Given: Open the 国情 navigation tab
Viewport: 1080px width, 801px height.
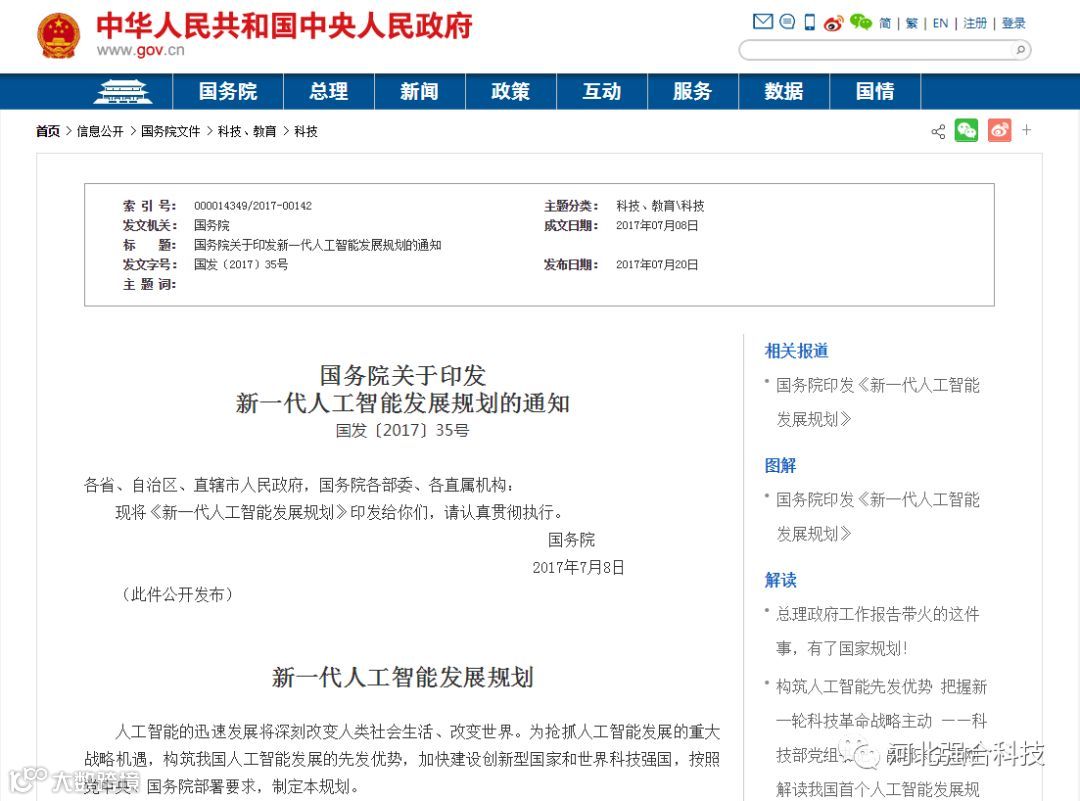Looking at the screenshot, I should (x=875, y=92).
